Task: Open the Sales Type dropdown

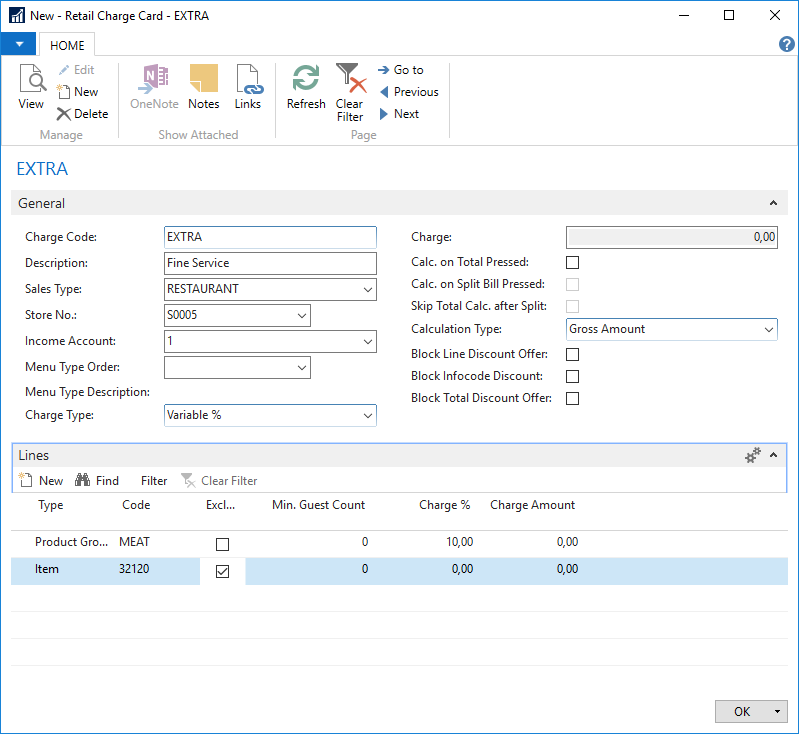Action: pyautogui.click(x=367, y=290)
